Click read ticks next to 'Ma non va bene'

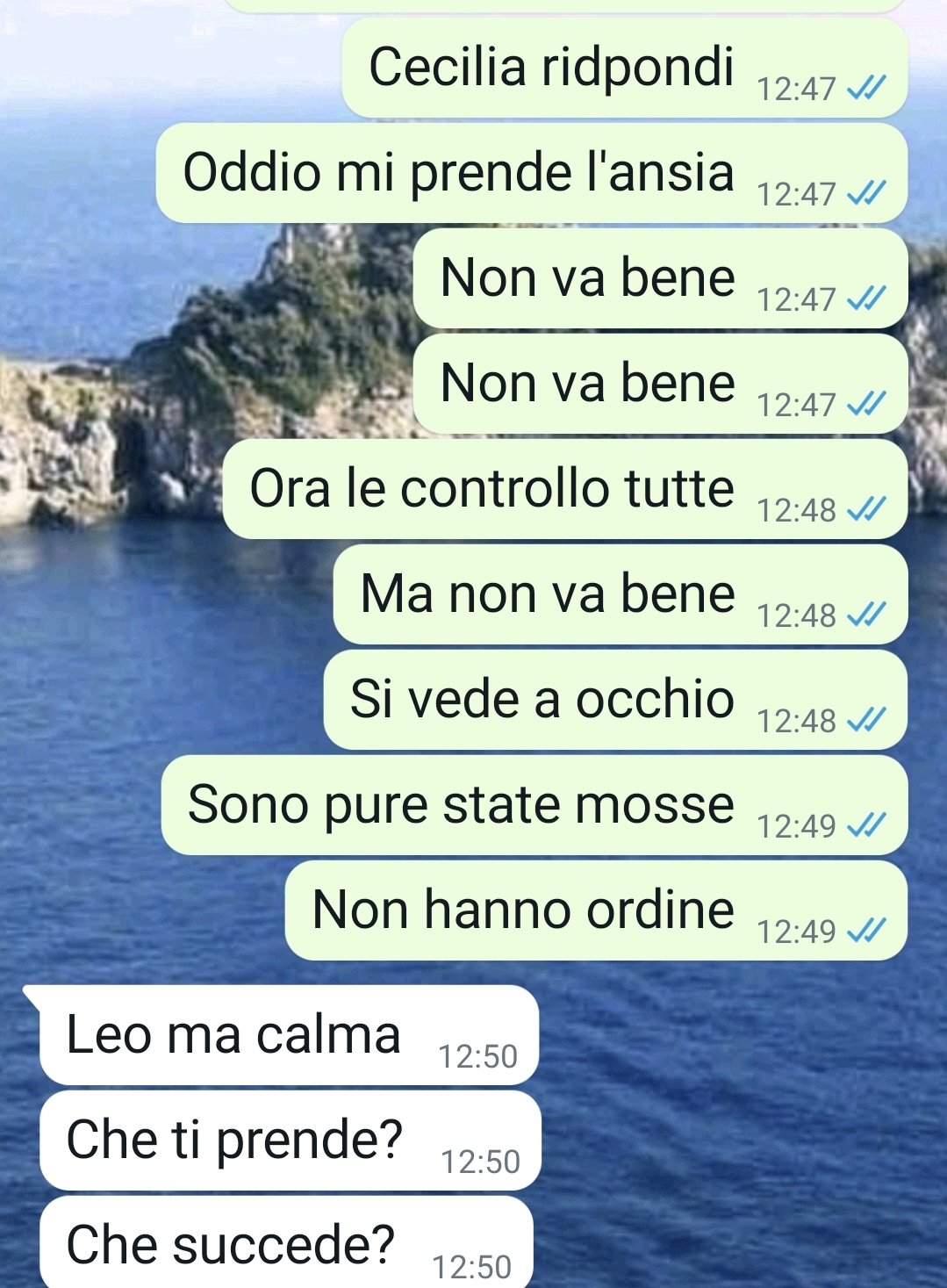(x=866, y=614)
